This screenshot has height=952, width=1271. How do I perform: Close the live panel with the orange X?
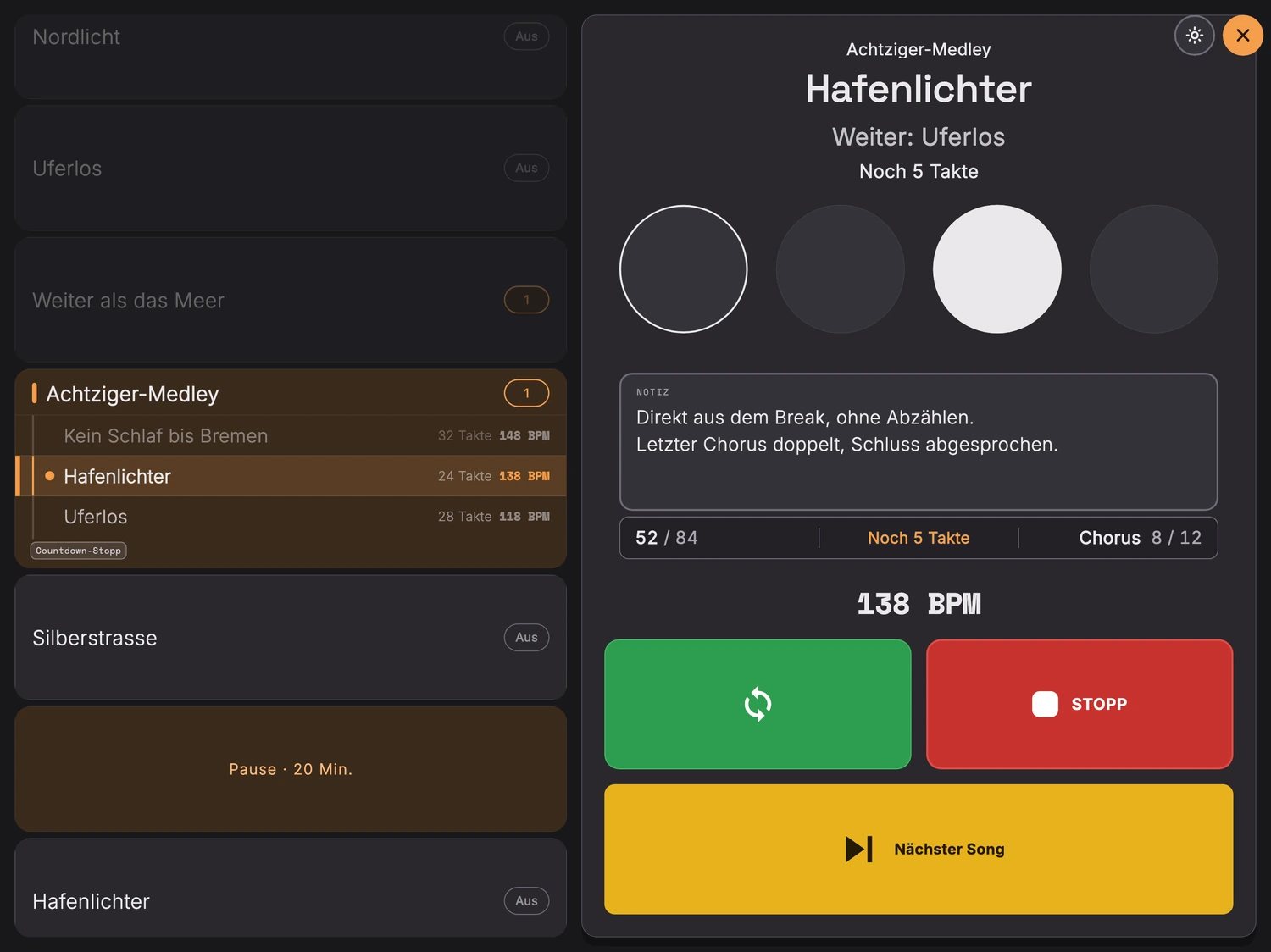click(1243, 36)
